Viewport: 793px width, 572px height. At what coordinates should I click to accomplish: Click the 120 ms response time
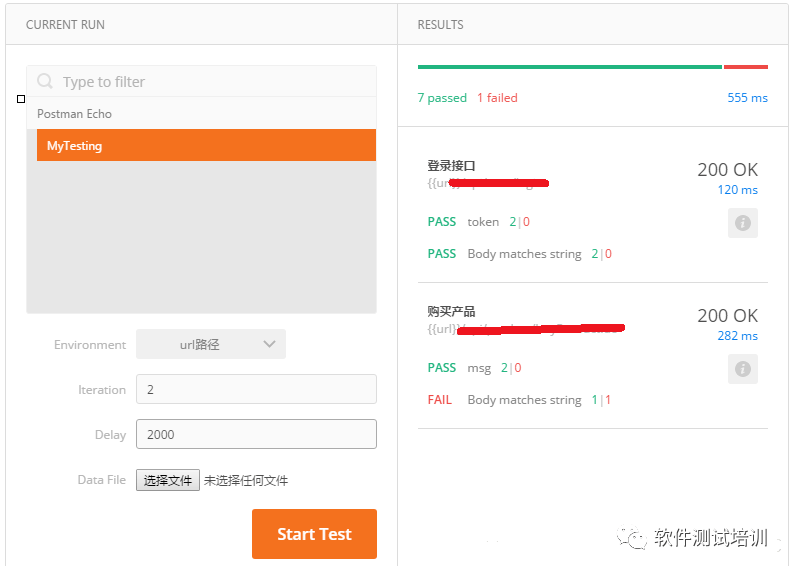point(737,190)
